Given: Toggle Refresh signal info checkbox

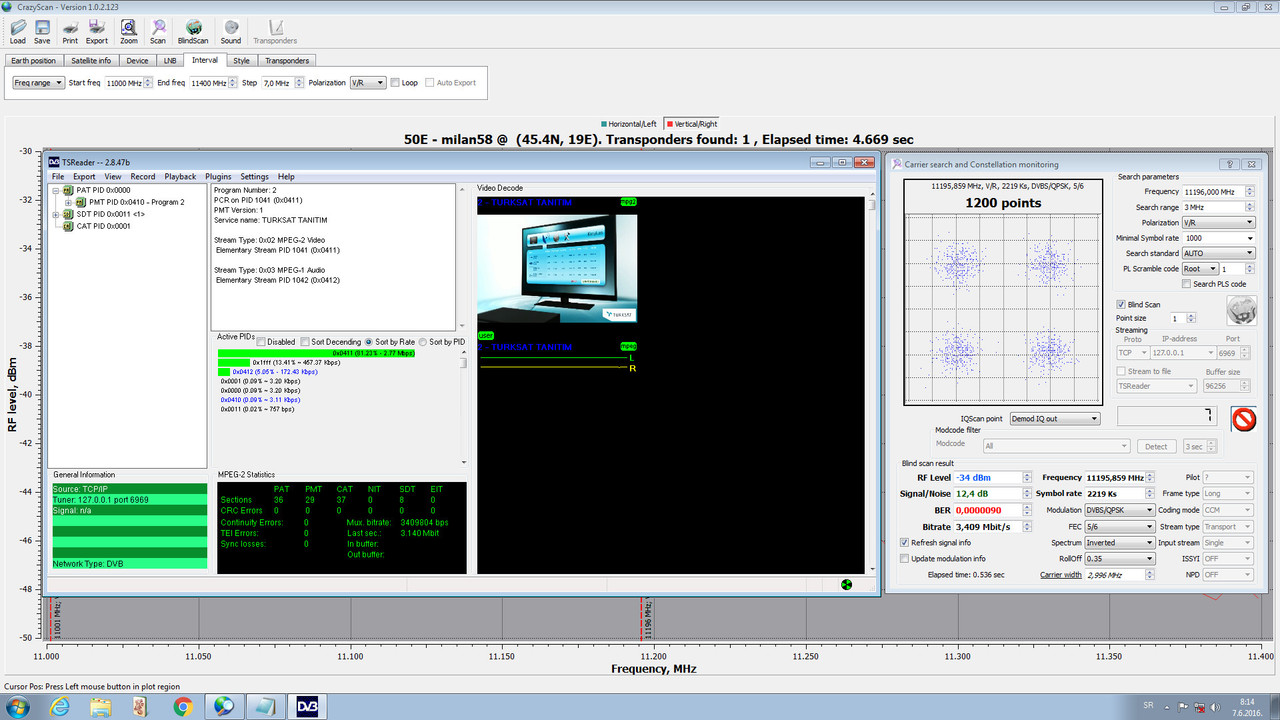Looking at the screenshot, I should pos(905,542).
